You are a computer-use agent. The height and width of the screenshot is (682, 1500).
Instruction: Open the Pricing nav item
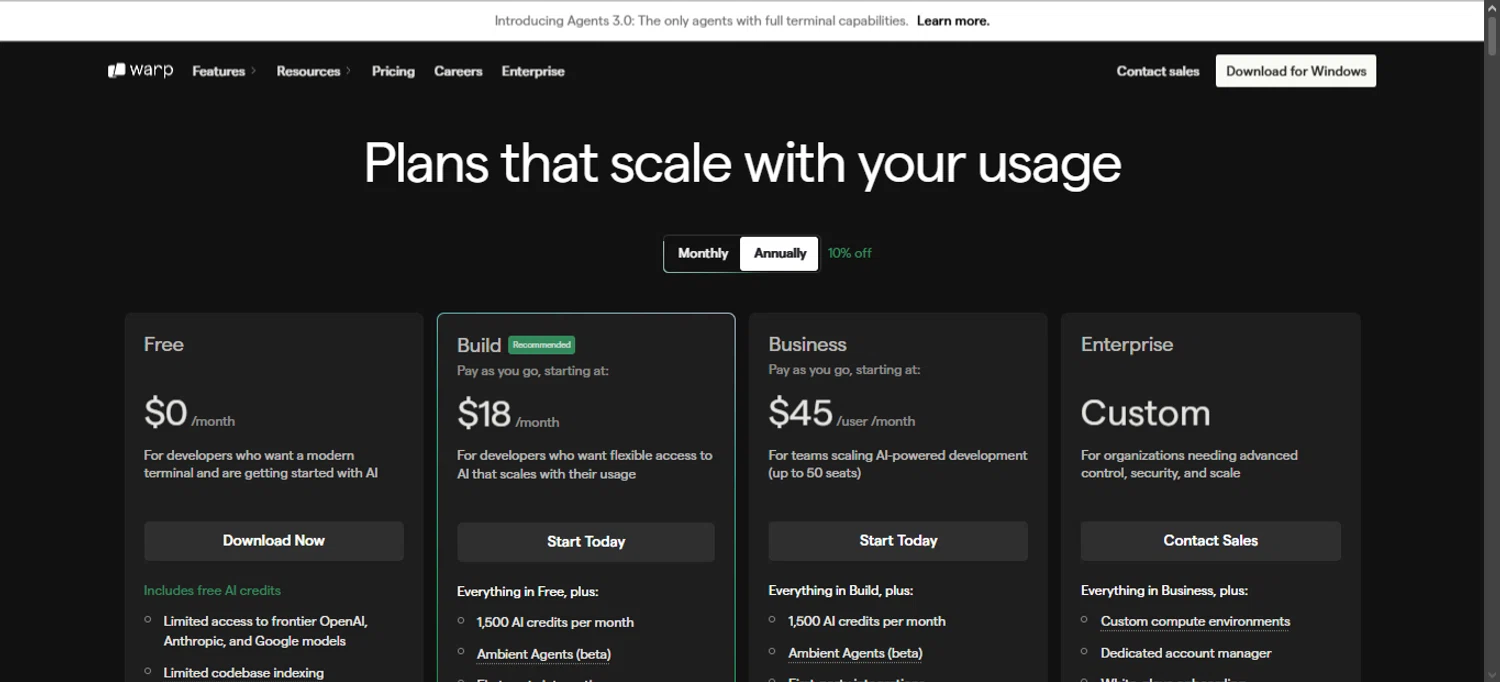393,71
